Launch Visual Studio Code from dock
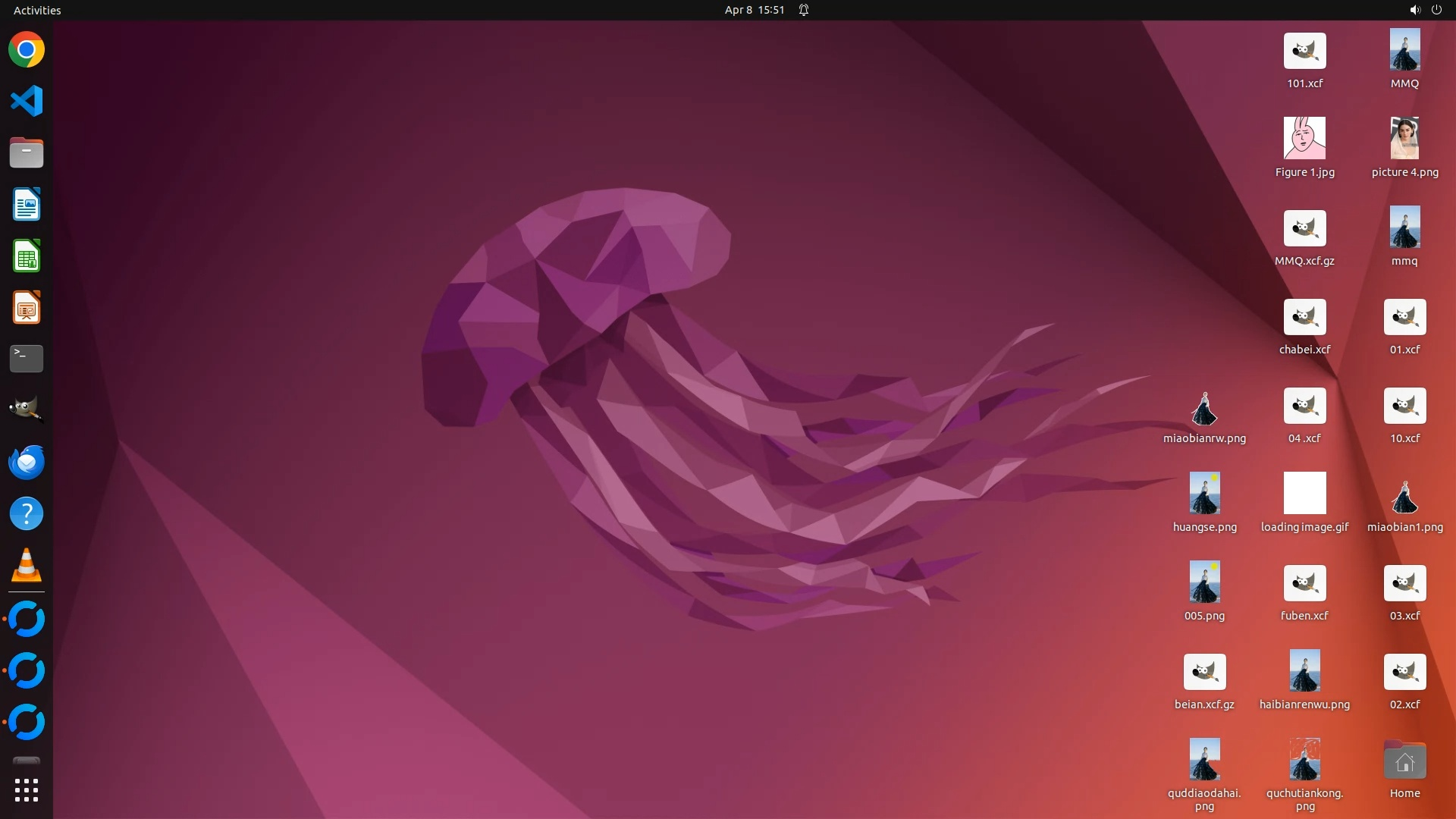1456x819 pixels. 27,101
